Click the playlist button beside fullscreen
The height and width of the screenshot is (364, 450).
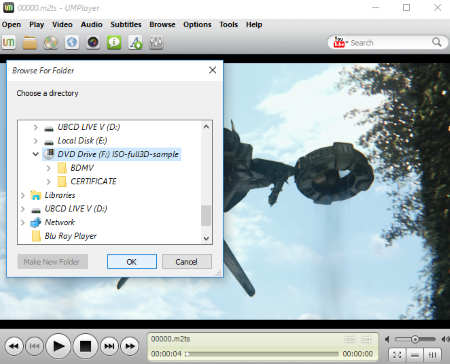(414, 355)
